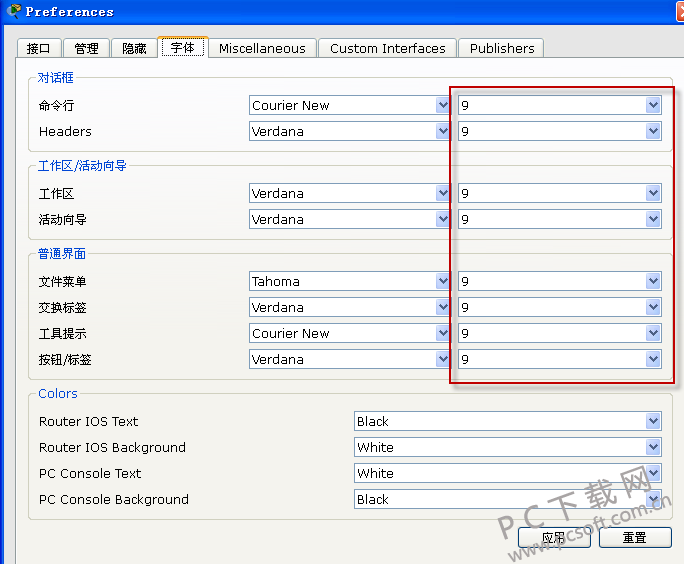Switch to the 管理 tab
Viewport: 684px width, 564px height.
86,48
